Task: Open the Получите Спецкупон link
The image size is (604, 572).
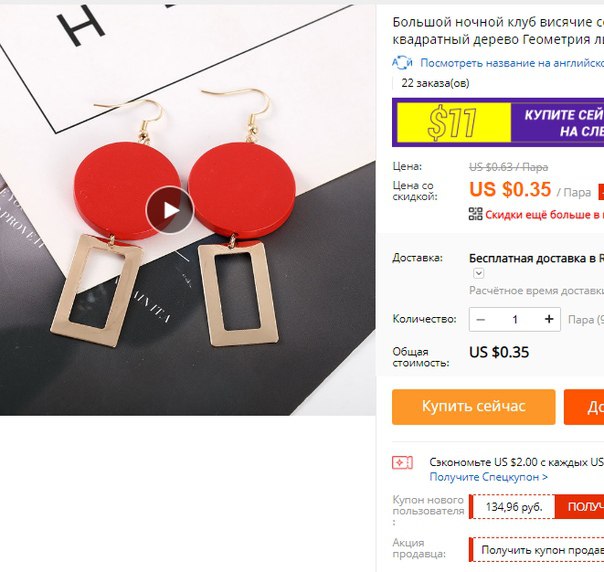Action: click(488, 477)
